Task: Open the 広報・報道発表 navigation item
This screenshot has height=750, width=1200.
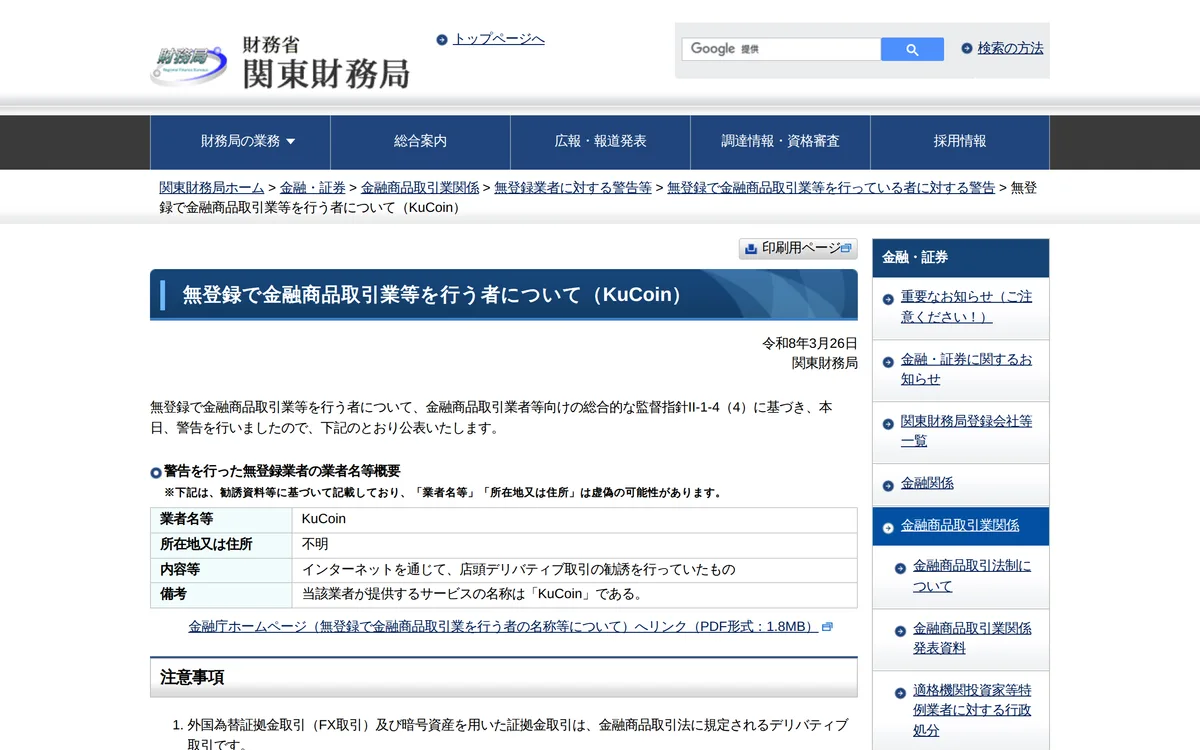Action: pyautogui.click(x=600, y=142)
